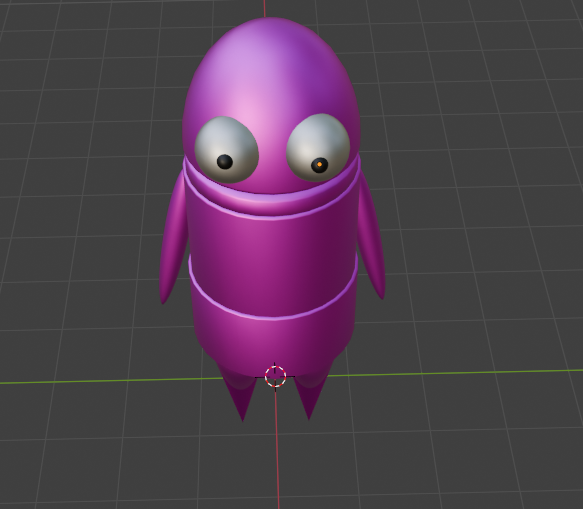Select the lower body section beneath the belt ring
The image size is (583, 509).
tap(273, 346)
